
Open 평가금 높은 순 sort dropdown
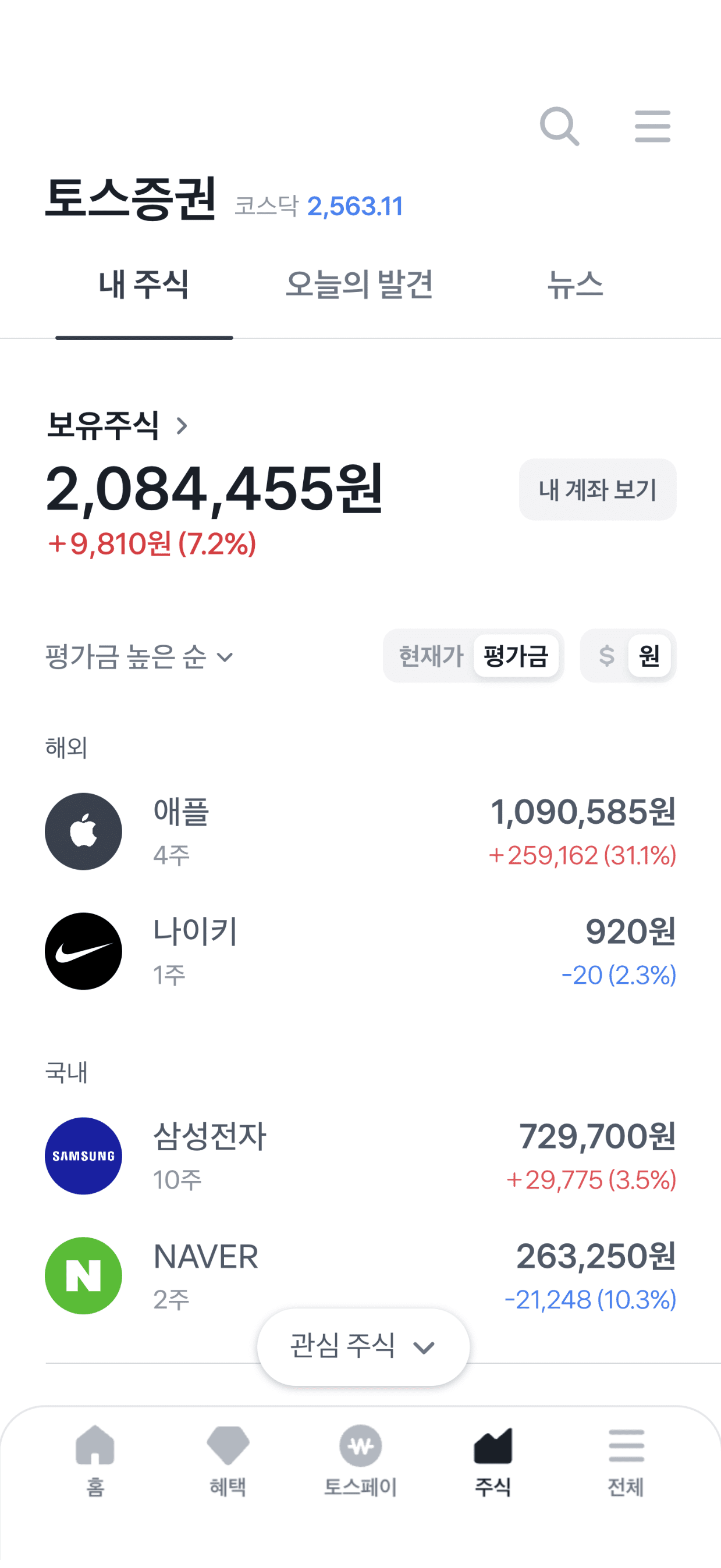point(140,657)
